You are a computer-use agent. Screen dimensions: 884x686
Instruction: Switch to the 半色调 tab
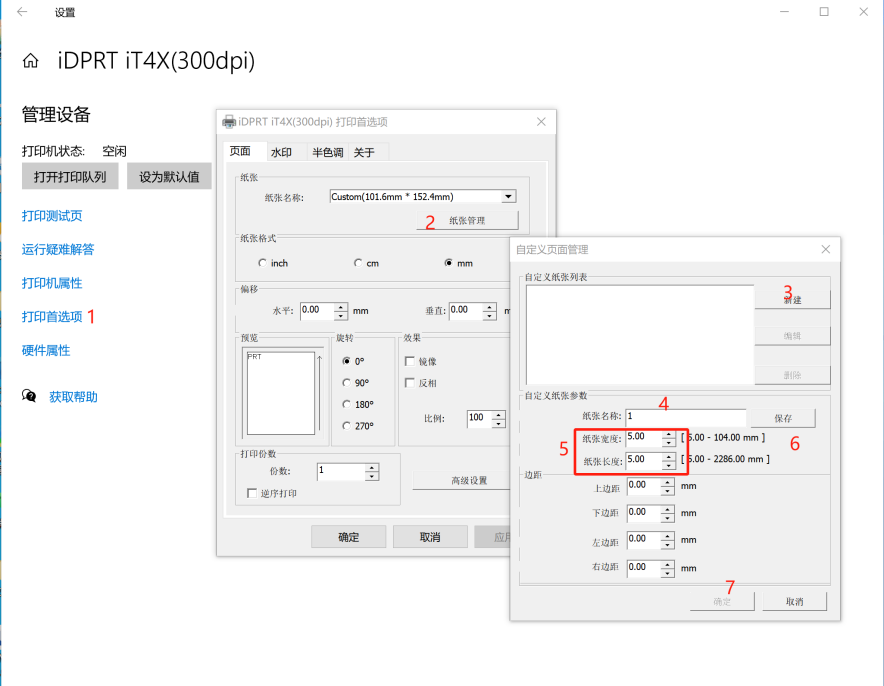click(328, 152)
